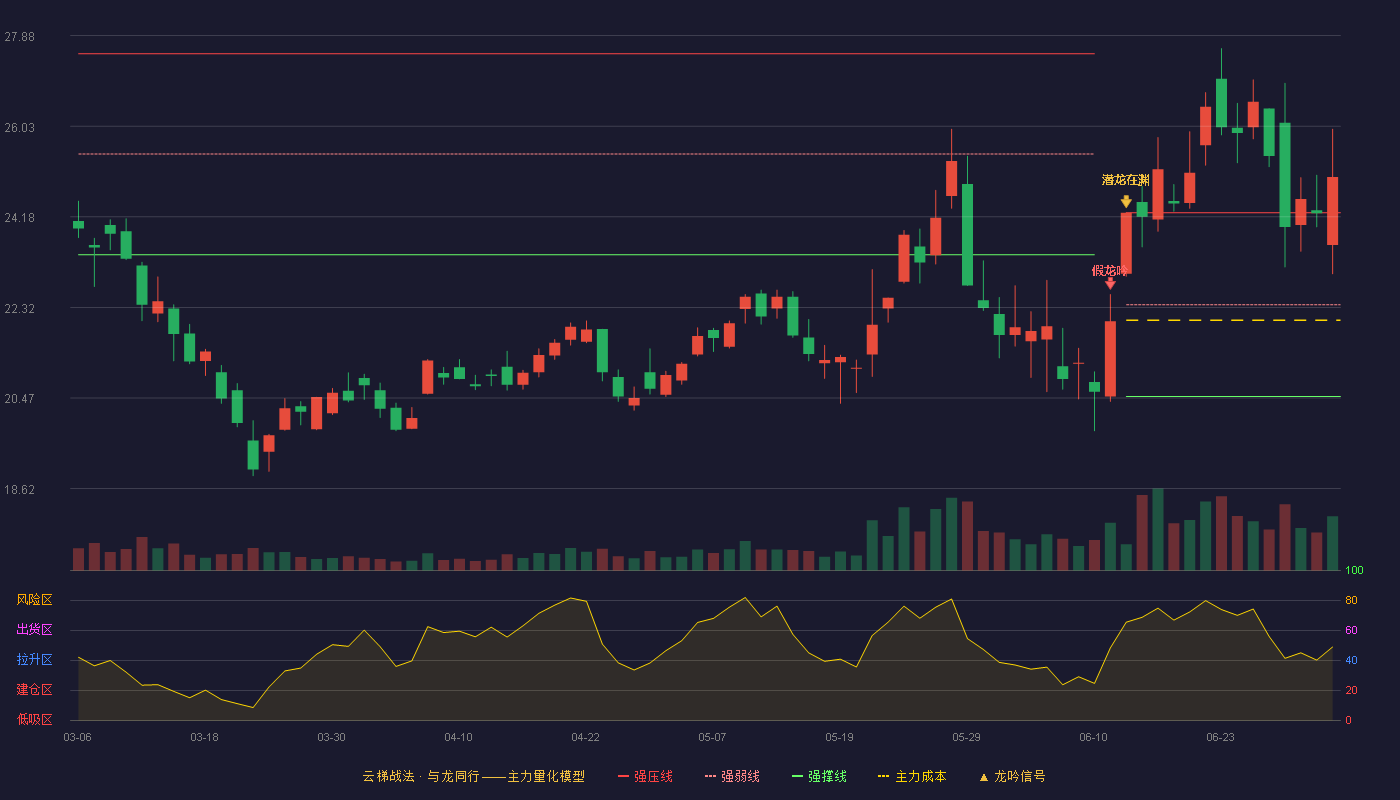Image resolution: width=1400 pixels, height=800 pixels.
Task: Click the 拉升区 zone label
Action: point(34,660)
